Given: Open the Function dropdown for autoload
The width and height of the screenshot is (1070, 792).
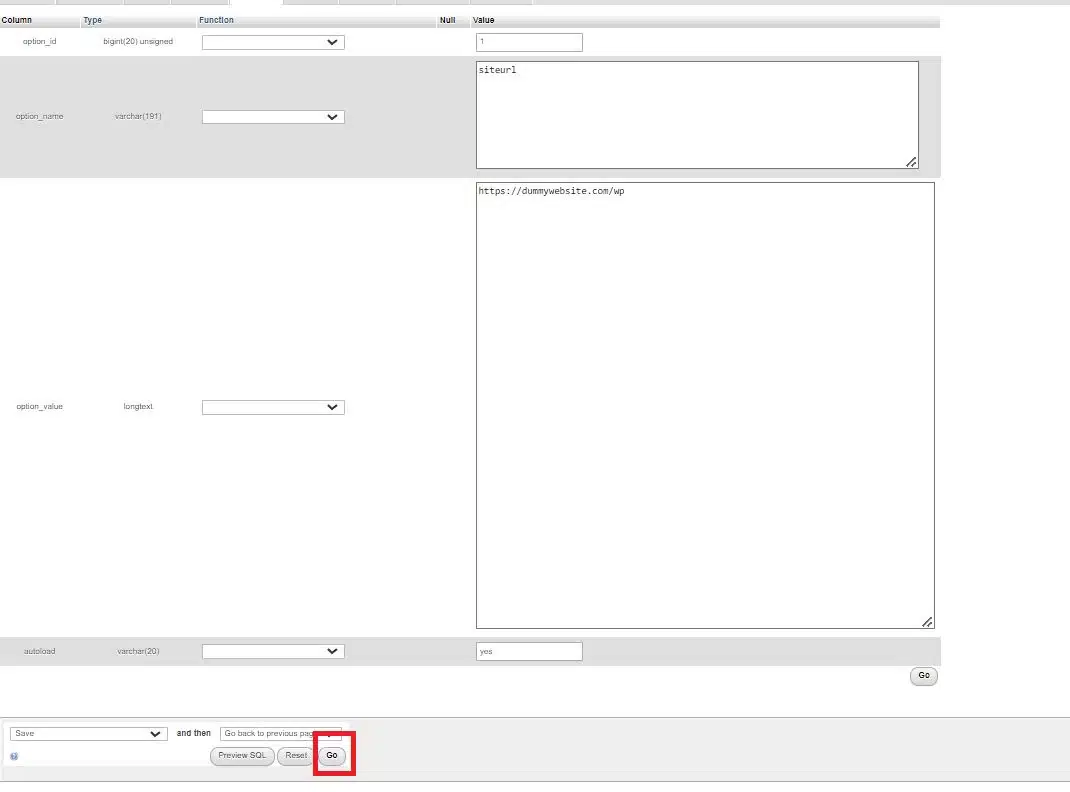Looking at the screenshot, I should 273,651.
